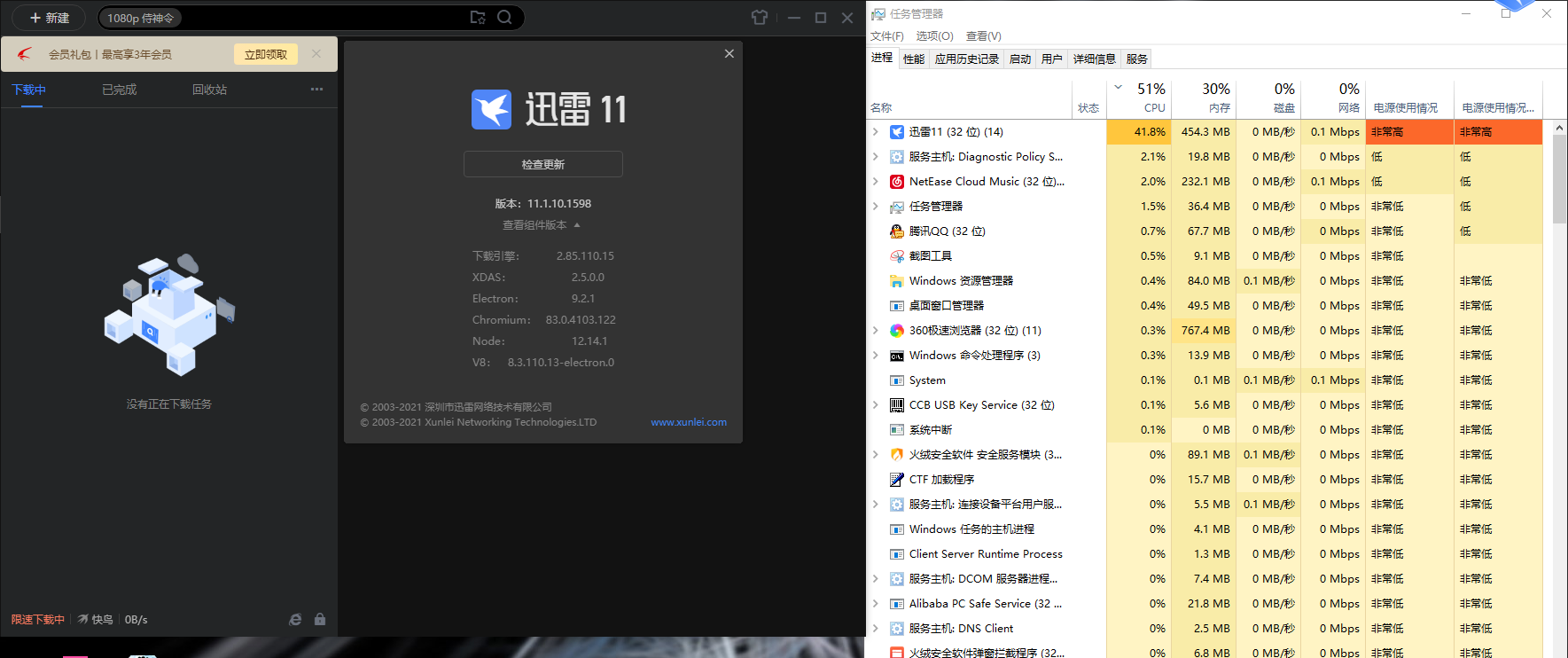Click the 截图工具 scissors icon
This screenshot has width=1568, height=658.
(x=897, y=256)
